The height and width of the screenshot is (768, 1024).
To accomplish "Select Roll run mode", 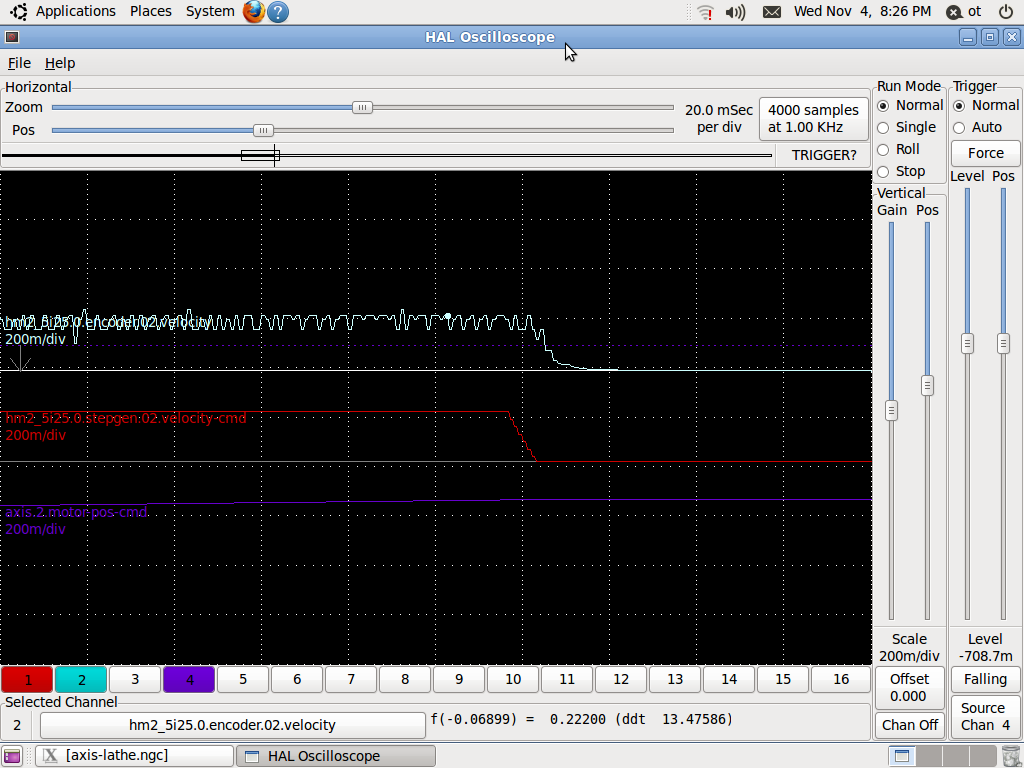I will click(x=883, y=149).
